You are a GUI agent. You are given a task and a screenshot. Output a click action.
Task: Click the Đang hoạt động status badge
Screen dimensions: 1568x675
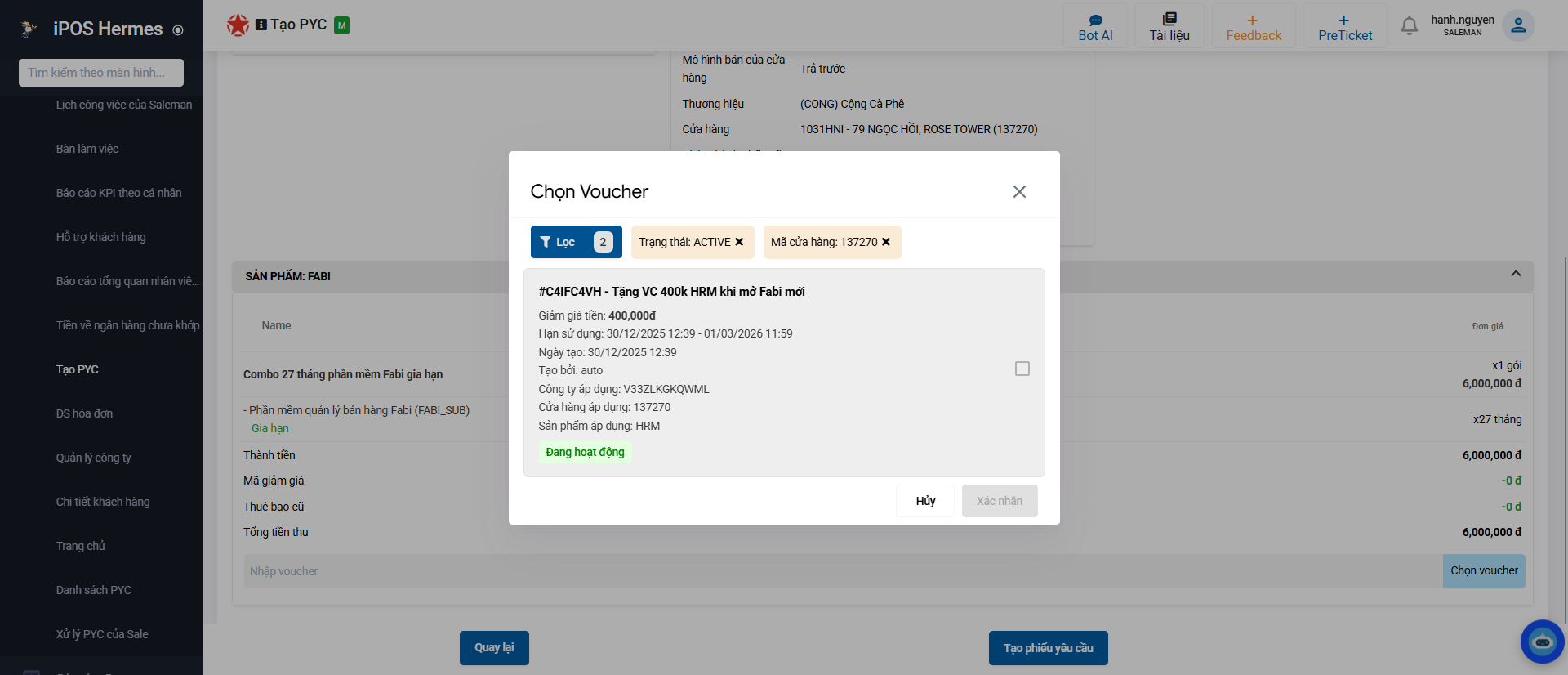[585, 452]
